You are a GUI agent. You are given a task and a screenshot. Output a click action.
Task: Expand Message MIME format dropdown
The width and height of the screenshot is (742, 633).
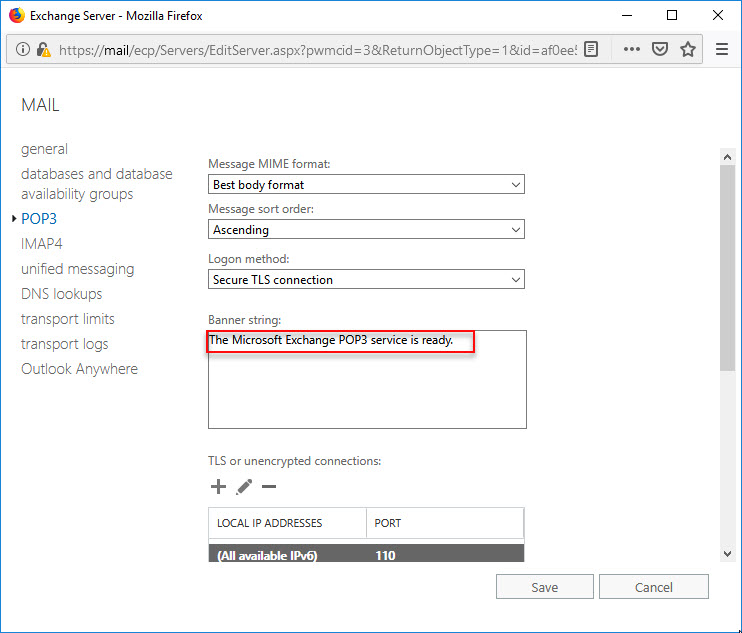point(366,185)
